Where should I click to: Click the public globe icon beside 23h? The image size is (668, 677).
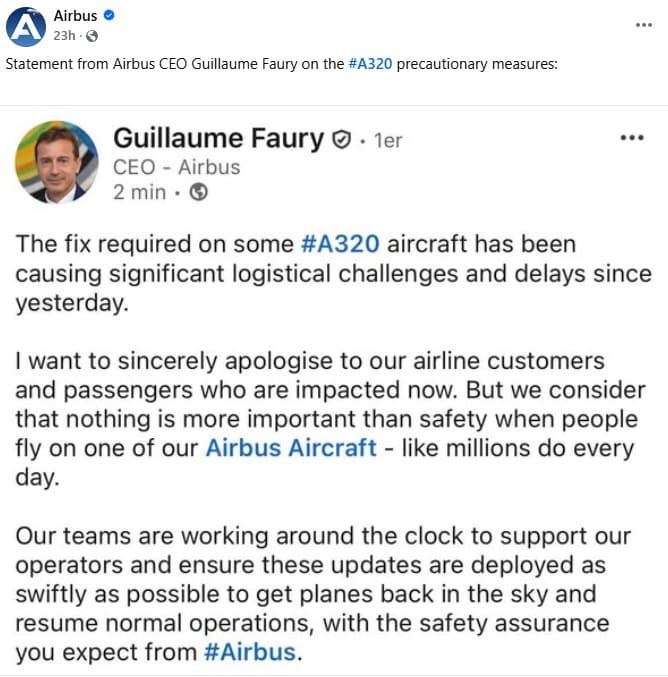pos(92,36)
